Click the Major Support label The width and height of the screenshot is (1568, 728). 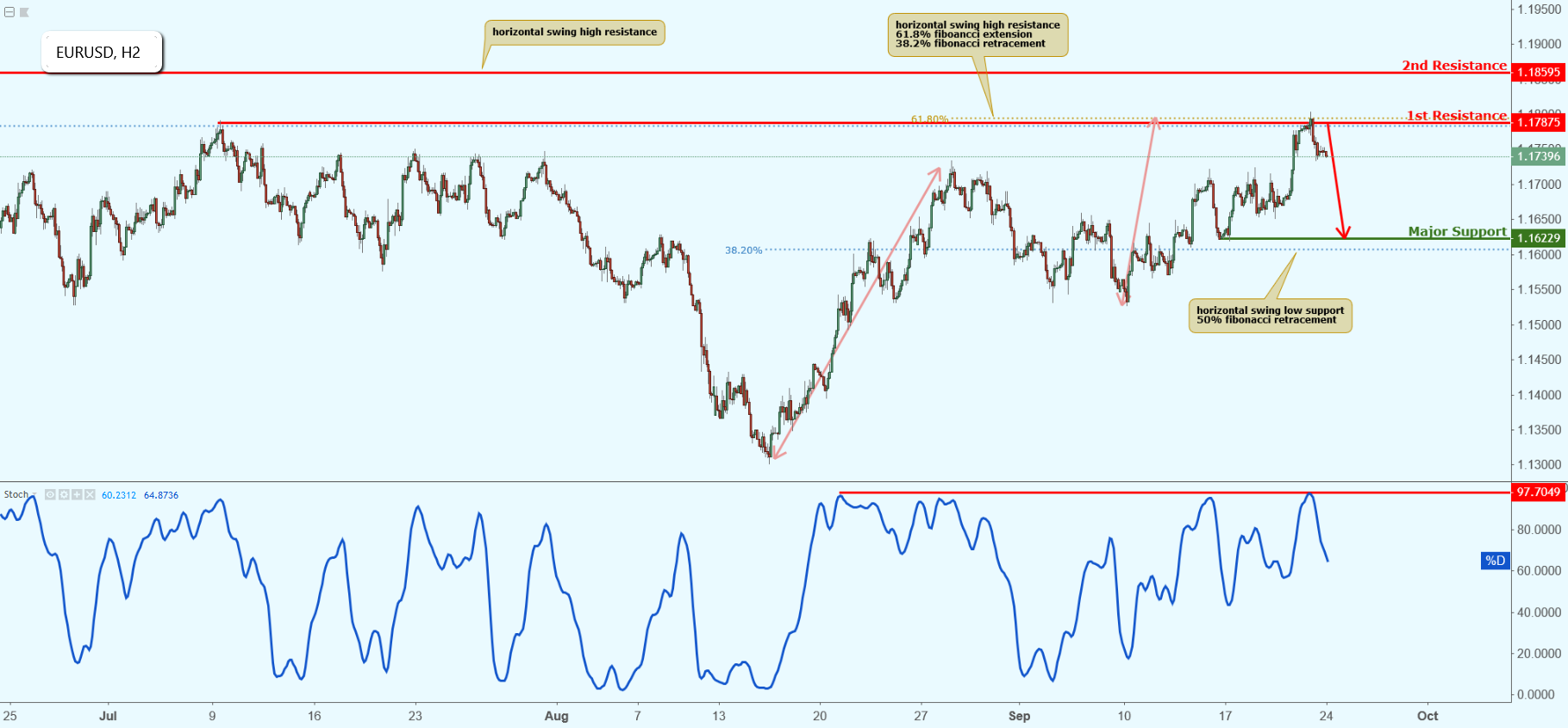[x=1458, y=231]
